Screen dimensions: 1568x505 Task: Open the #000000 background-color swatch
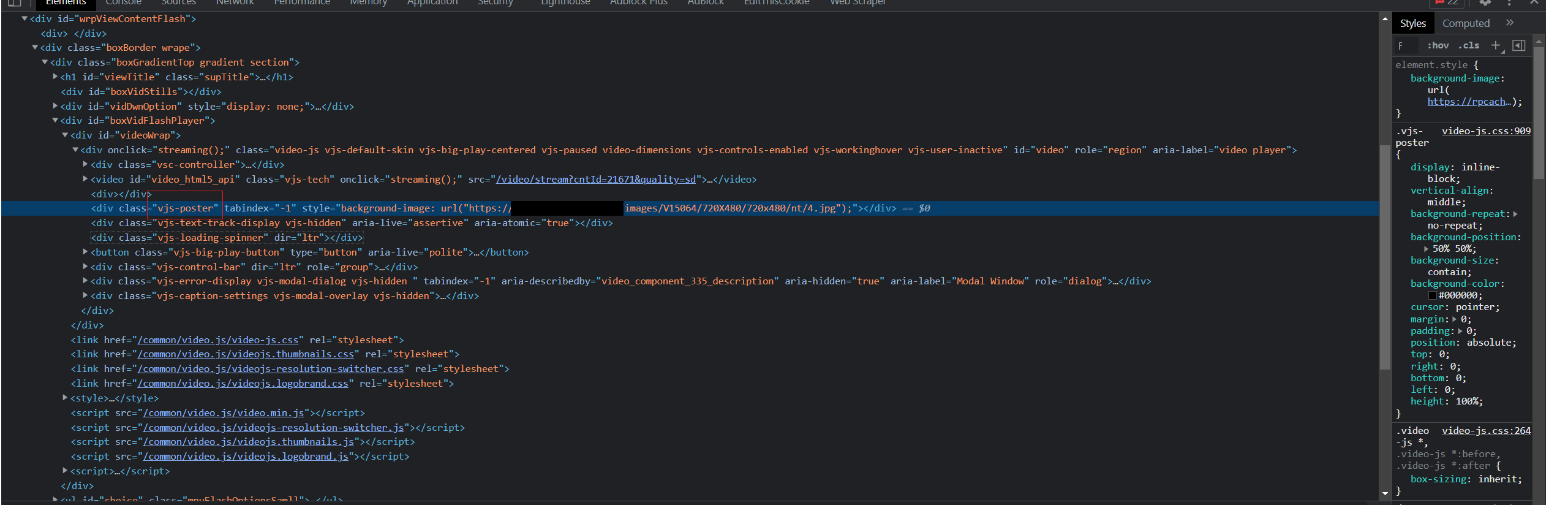(1432, 295)
